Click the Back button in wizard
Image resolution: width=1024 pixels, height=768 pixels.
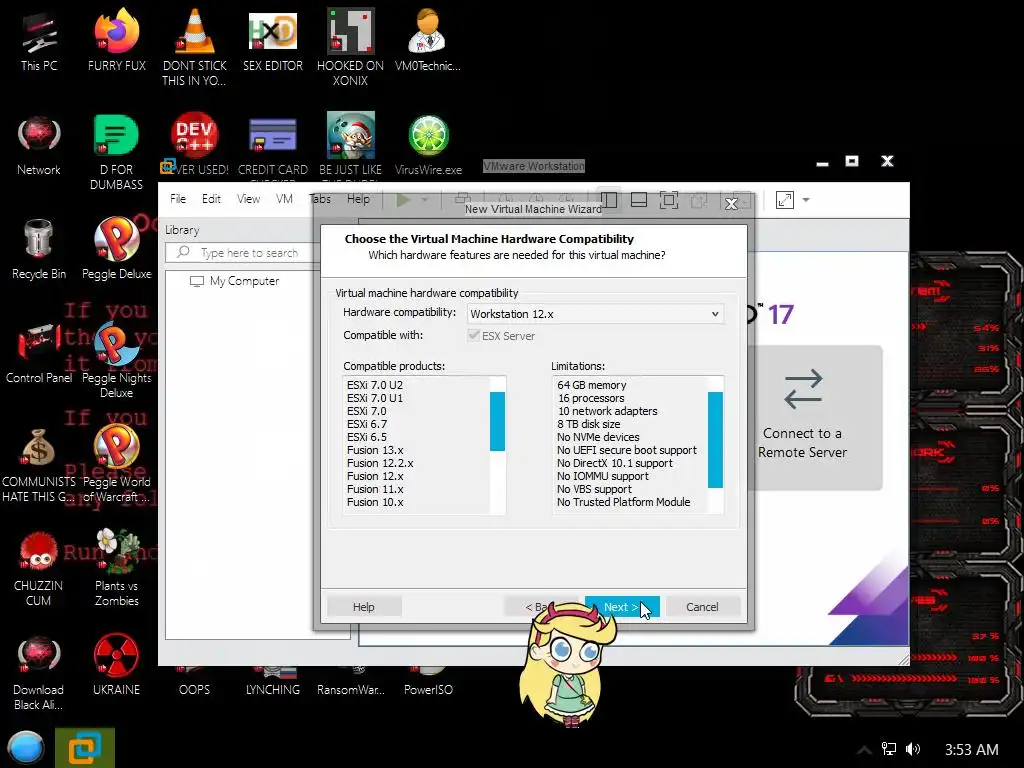click(541, 607)
